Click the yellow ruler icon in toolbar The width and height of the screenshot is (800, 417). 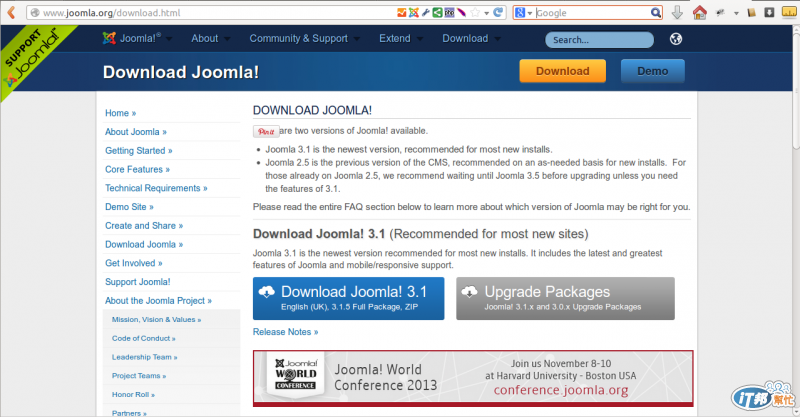[789, 12]
